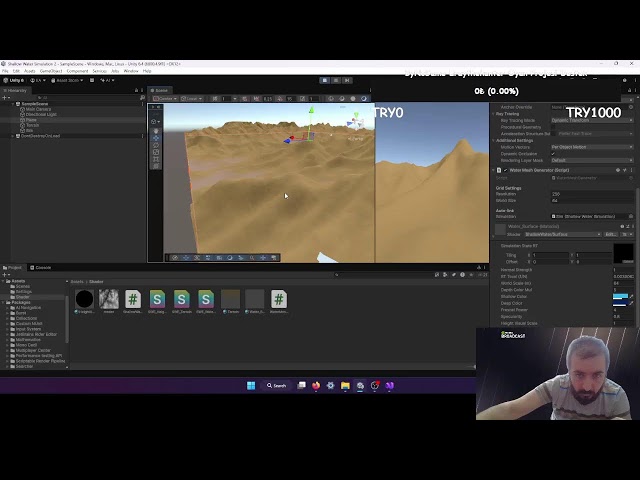Enable Water Mesh Generator script checkbox
Viewport: 640px width, 480px height.
click(x=505, y=170)
